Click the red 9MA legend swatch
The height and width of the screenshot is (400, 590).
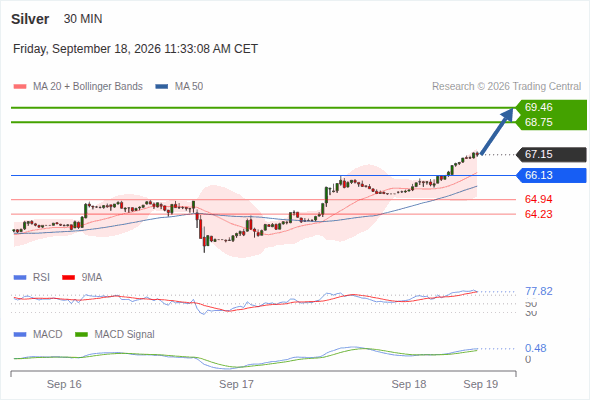coord(68,278)
